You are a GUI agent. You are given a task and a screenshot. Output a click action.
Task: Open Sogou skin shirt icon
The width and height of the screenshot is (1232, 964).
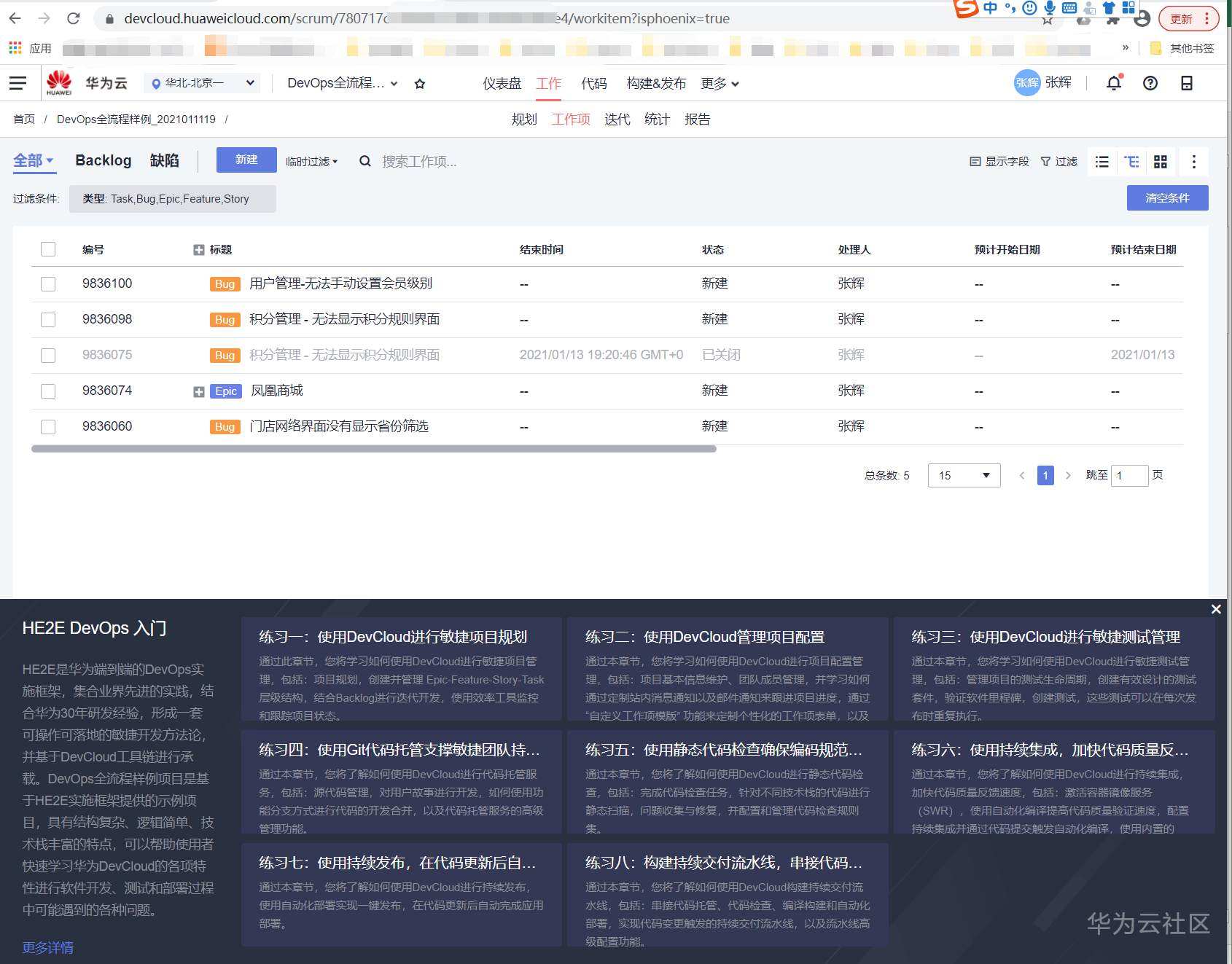click(1109, 8)
